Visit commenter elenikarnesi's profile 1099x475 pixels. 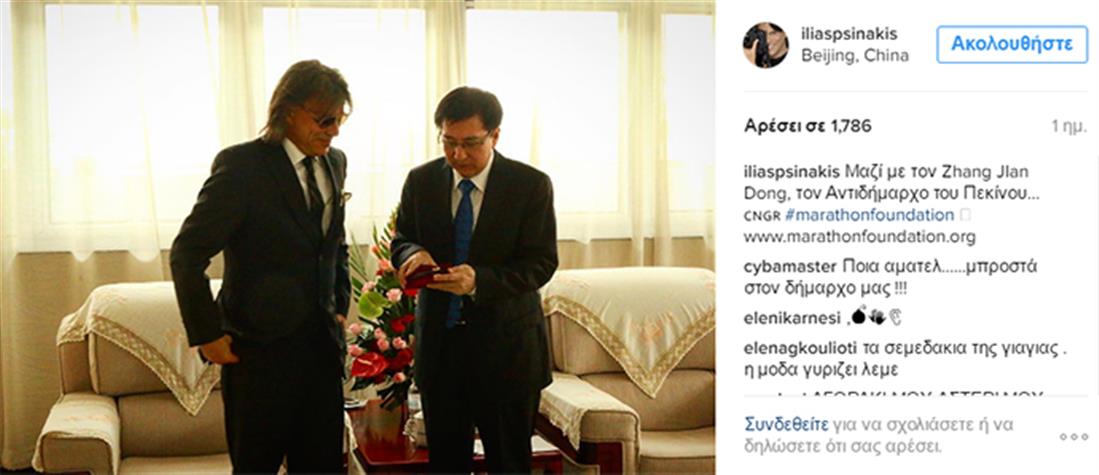tap(792, 318)
